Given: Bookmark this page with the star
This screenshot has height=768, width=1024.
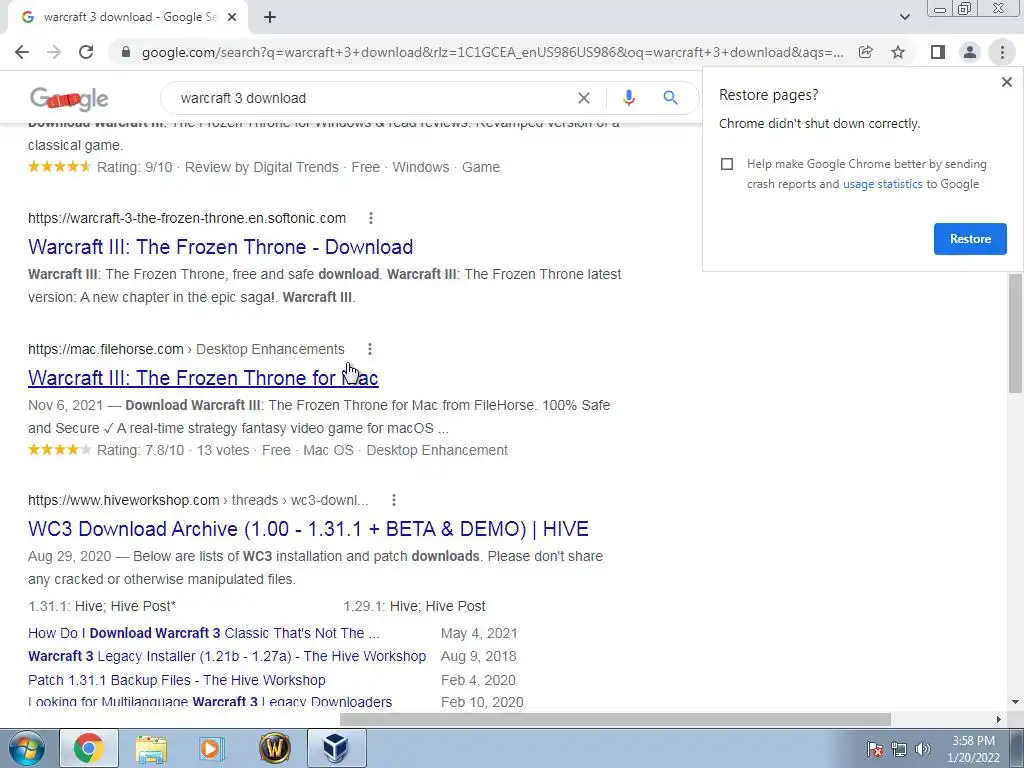Looking at the screenshot, I should 898,52.
